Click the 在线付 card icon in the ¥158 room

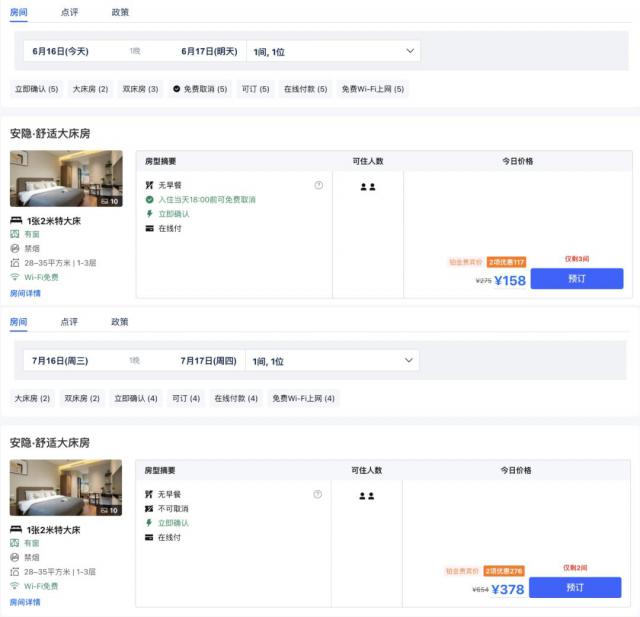149,229
